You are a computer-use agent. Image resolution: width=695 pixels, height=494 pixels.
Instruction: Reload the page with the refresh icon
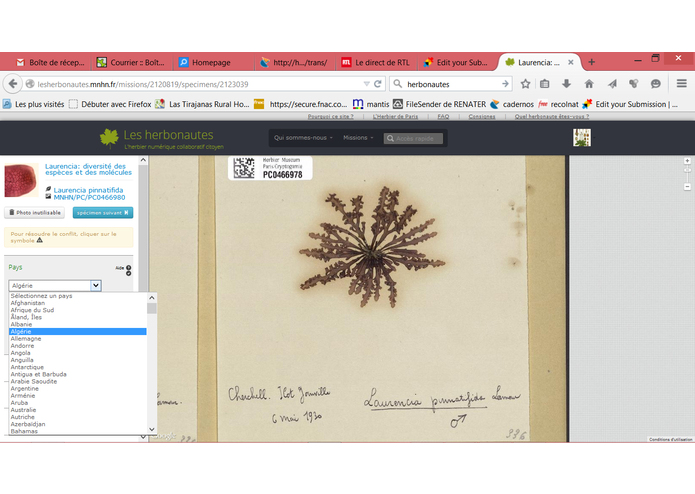click(378, 84)
